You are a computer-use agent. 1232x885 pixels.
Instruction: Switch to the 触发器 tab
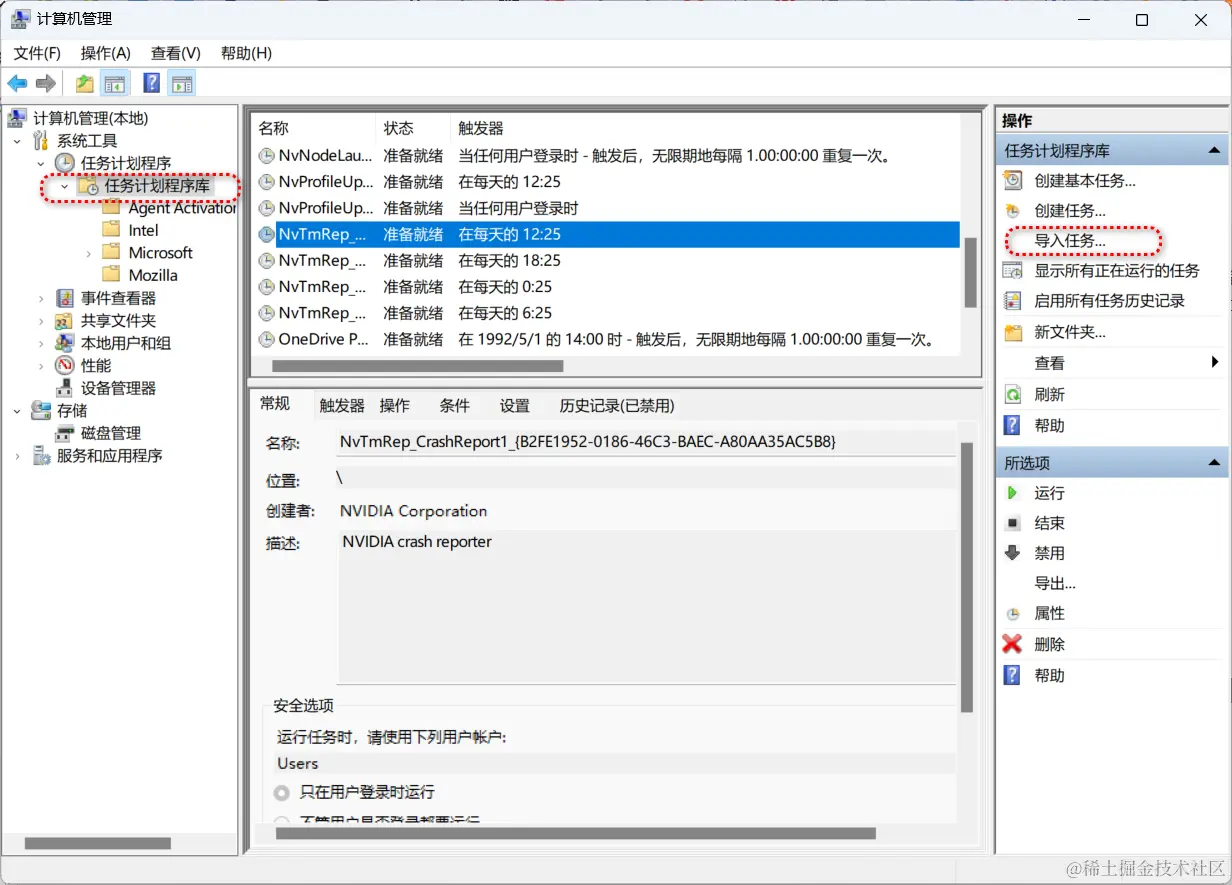pyautogui.click(x=342, y=405)
